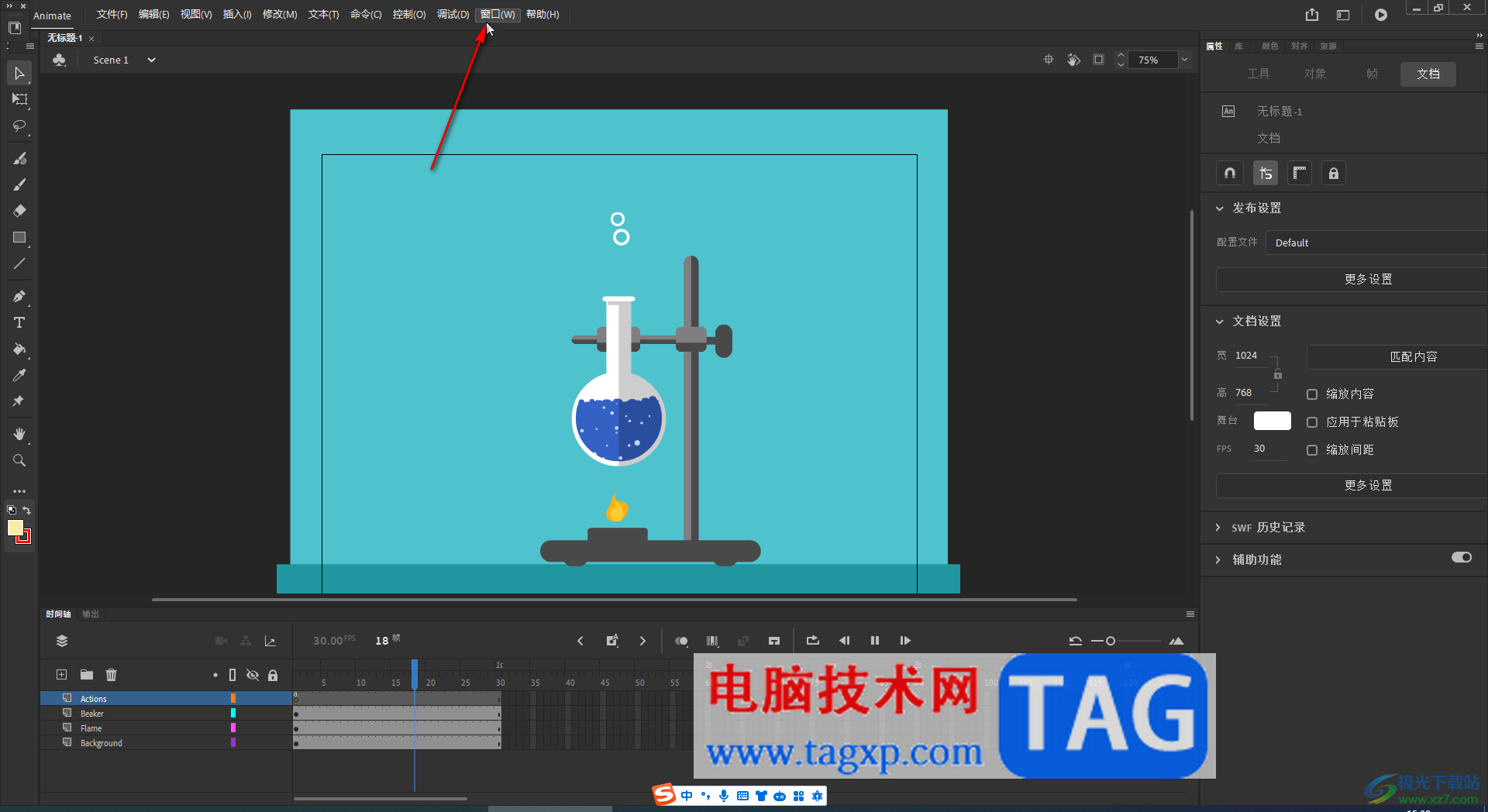Select the Free Transform tool
This screenshot has height=812, width=1488.
coord(19,99)
